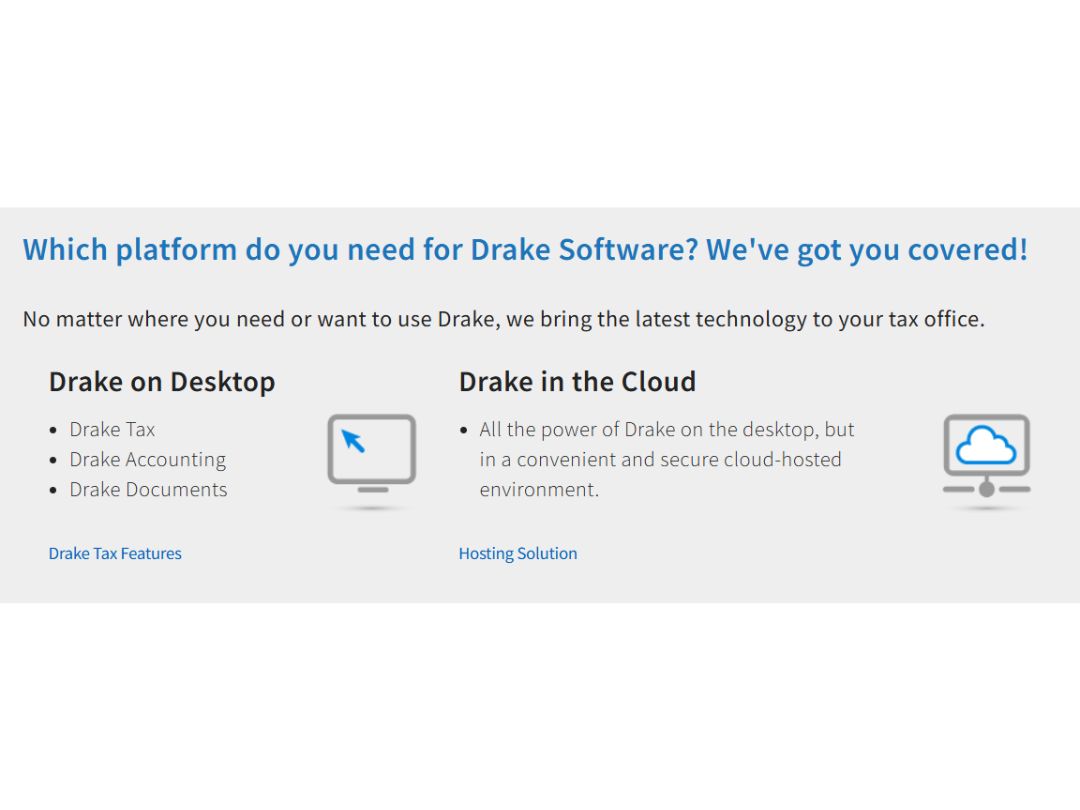Open the Hosting Solution link
The height and width of the screenshot is (810, 1080).
tap(518, 554)
